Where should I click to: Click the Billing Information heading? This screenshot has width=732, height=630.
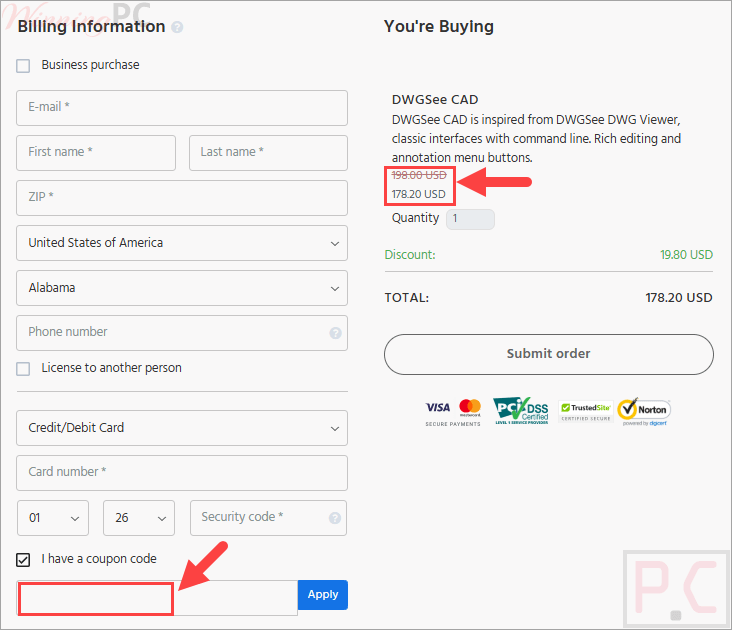[x=92, y=27]
